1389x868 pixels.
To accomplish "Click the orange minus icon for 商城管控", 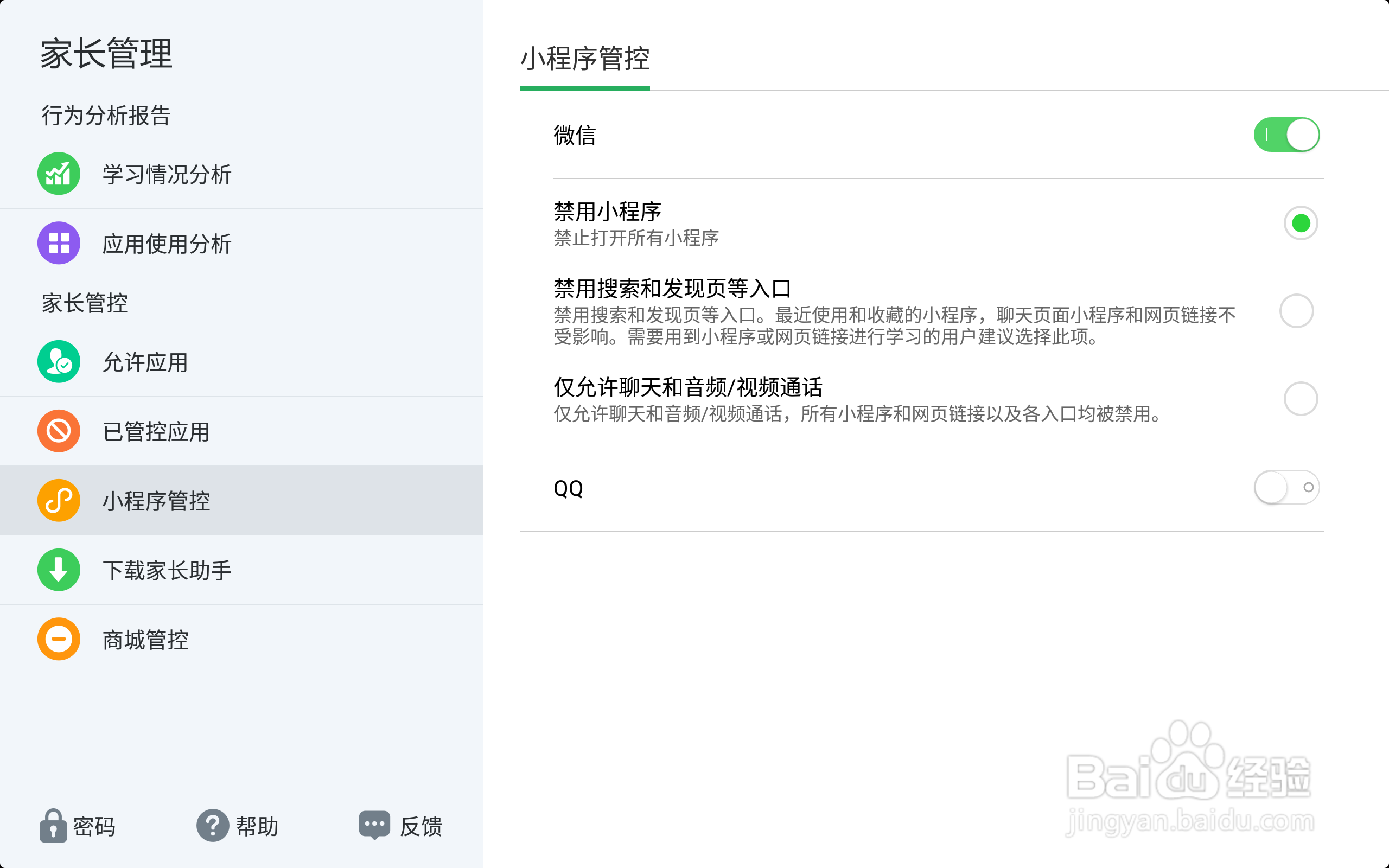I will (59, 639).
